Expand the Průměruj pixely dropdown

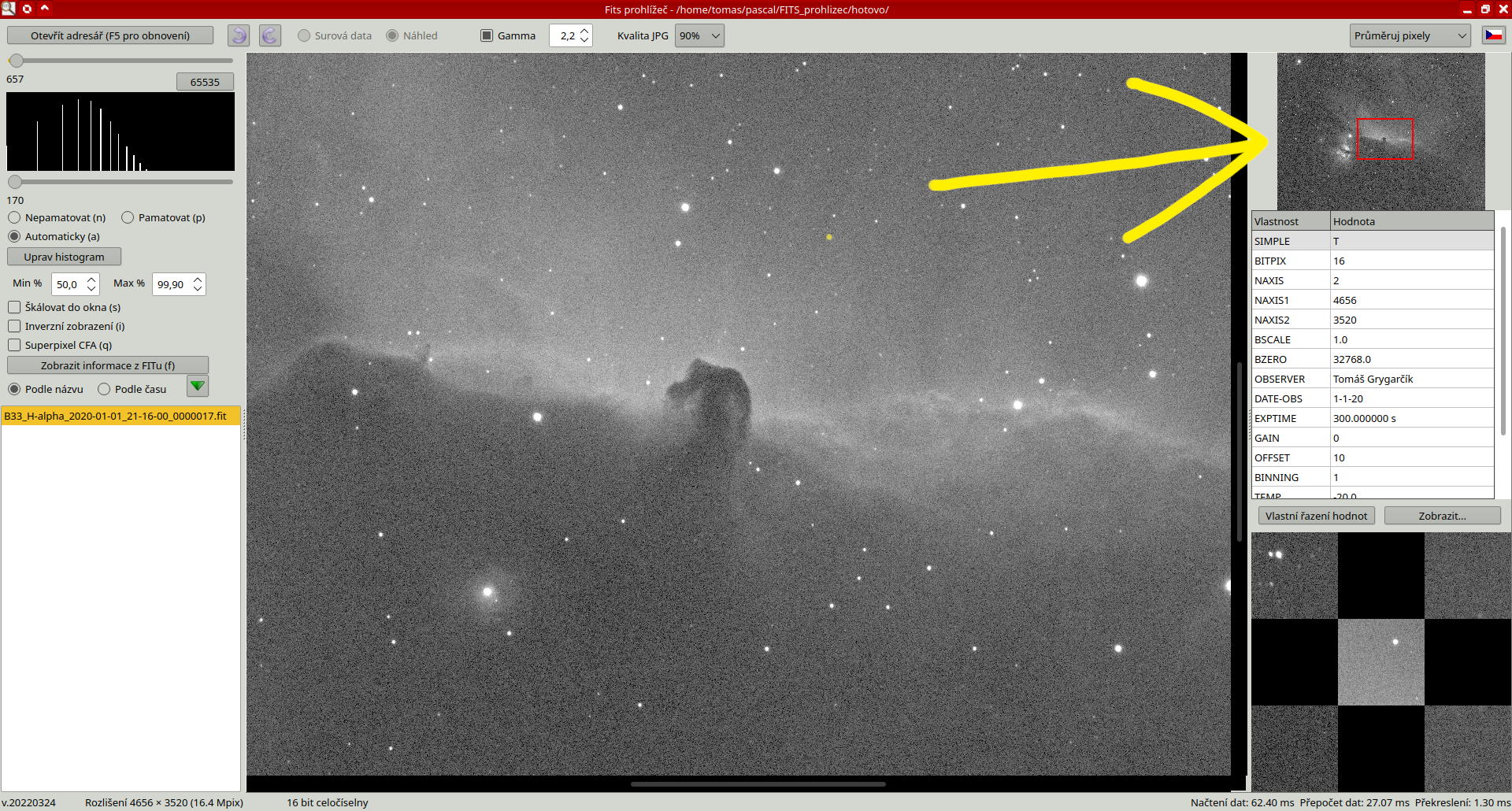(1410, 35)
